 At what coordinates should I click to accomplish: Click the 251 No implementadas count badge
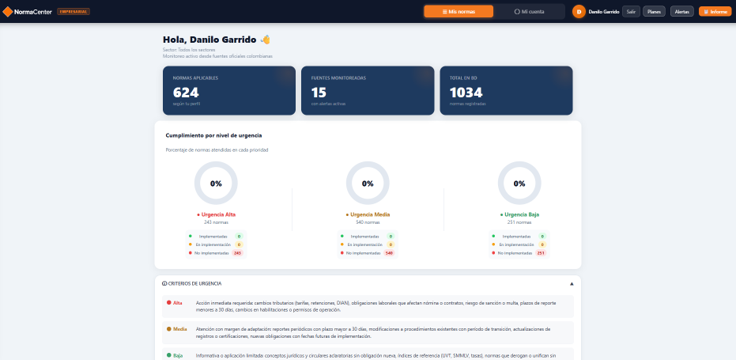(x=541, y=253)
